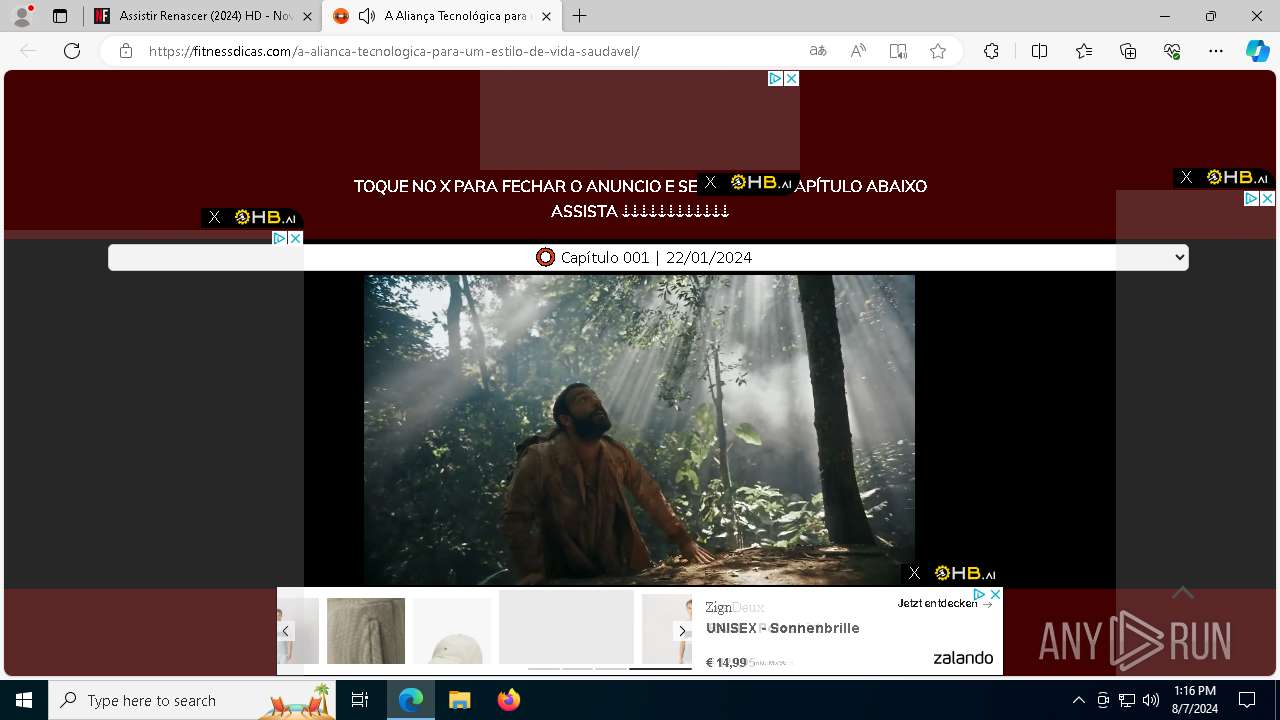Open a new browser tab
The image size is (1280, 720).
coord(580,16)
